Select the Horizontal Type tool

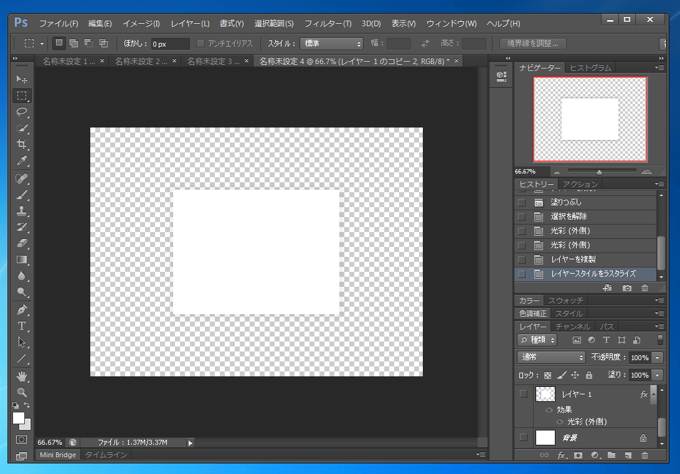[21, 326]
